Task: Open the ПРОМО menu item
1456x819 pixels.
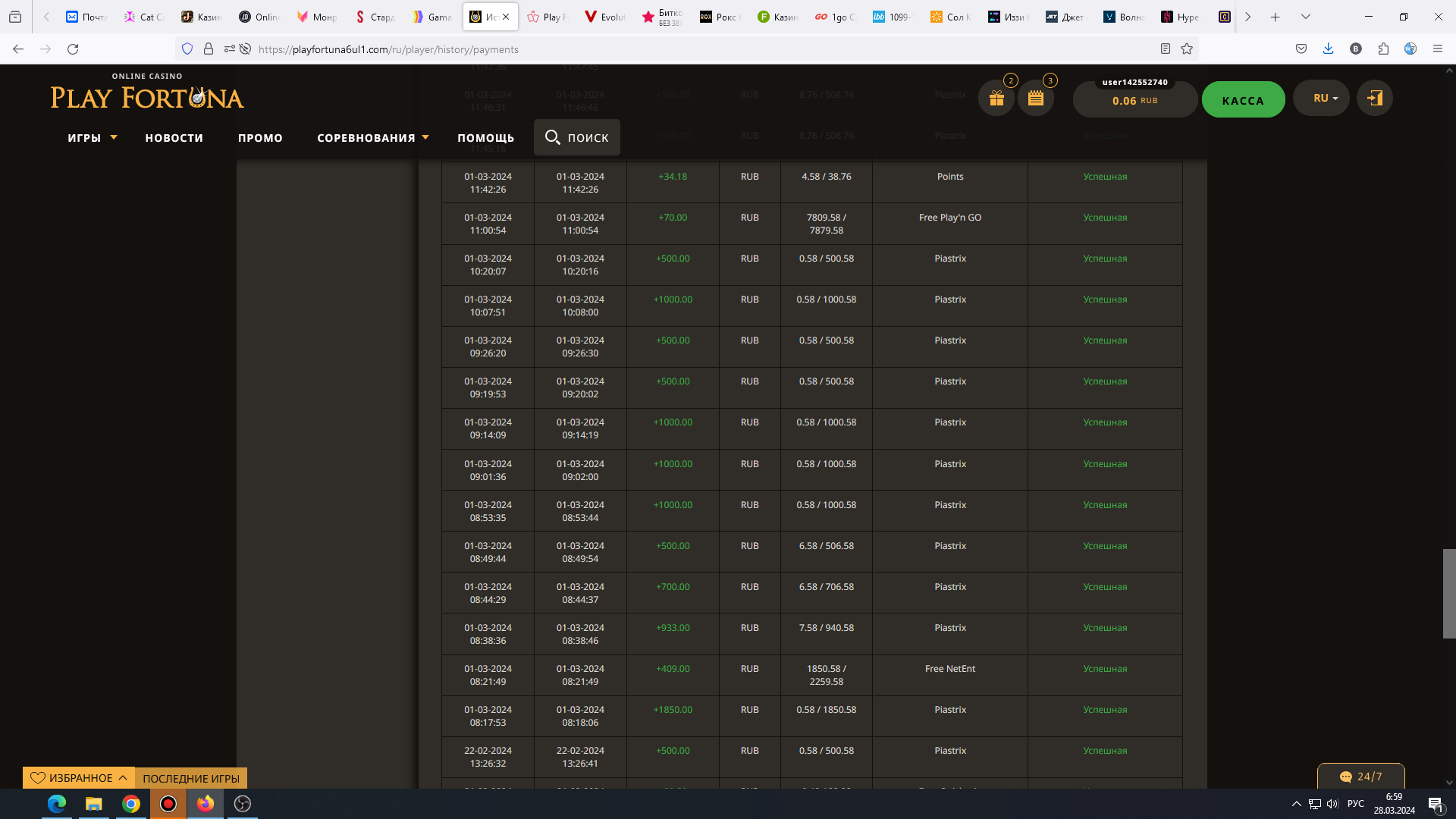Action: 260,138
